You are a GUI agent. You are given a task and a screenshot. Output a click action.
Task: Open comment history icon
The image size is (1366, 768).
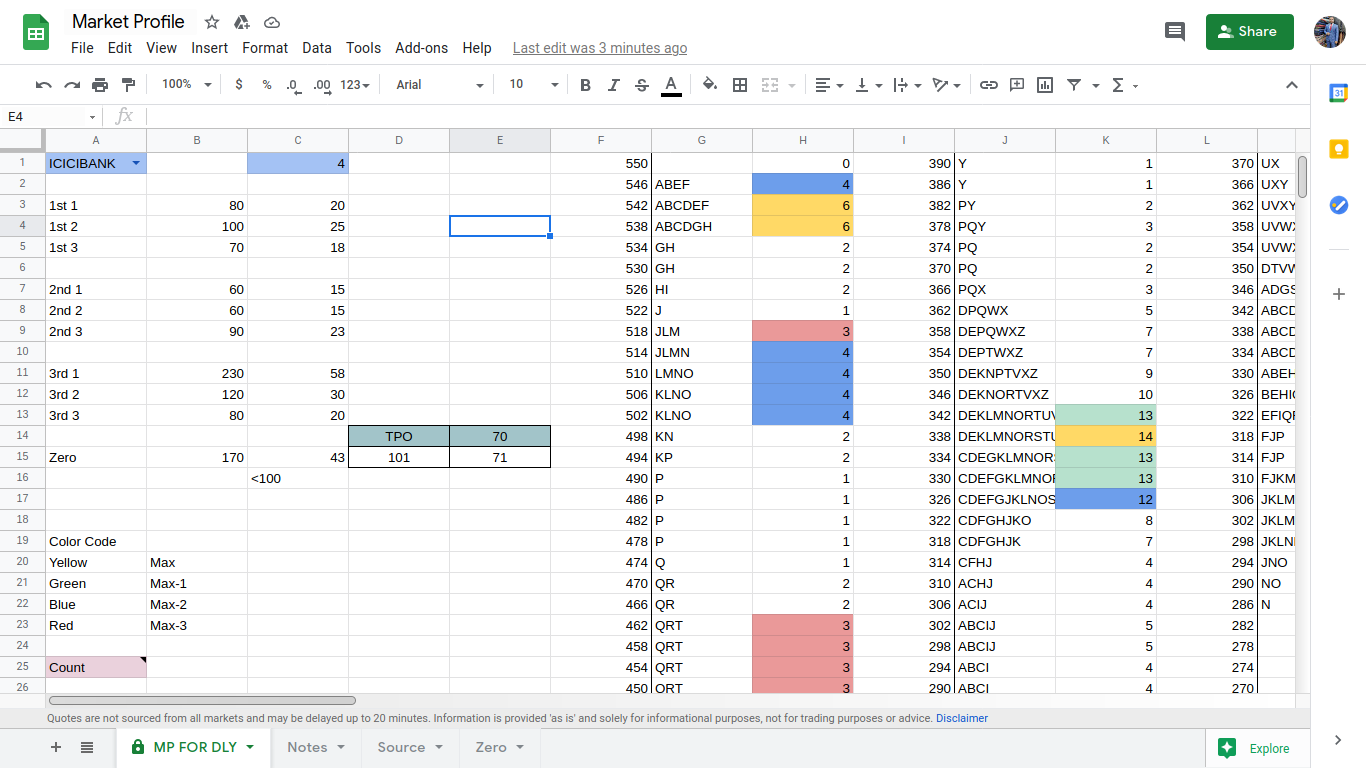1175,31
